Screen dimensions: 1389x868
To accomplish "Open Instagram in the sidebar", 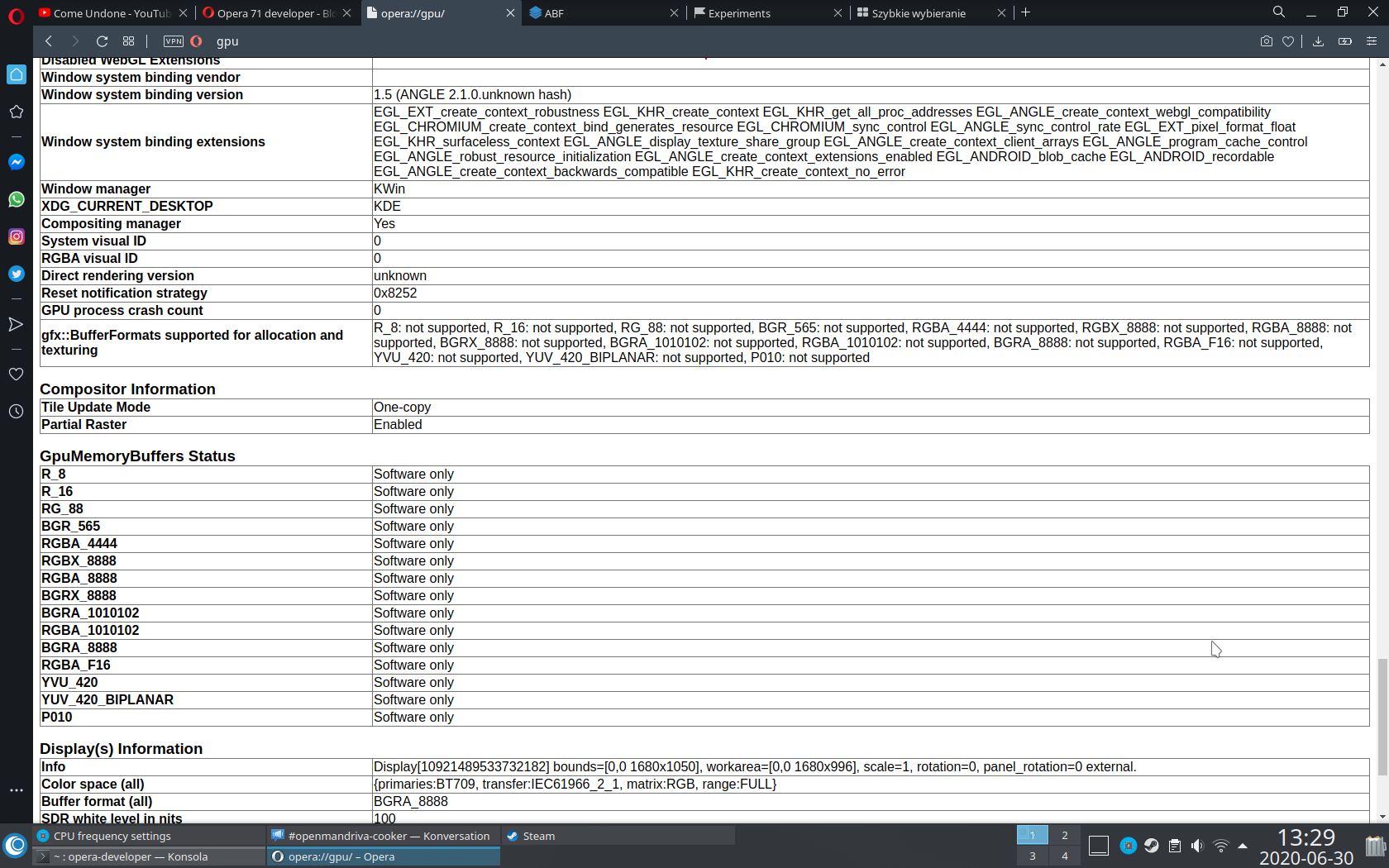I will (16, 236).
